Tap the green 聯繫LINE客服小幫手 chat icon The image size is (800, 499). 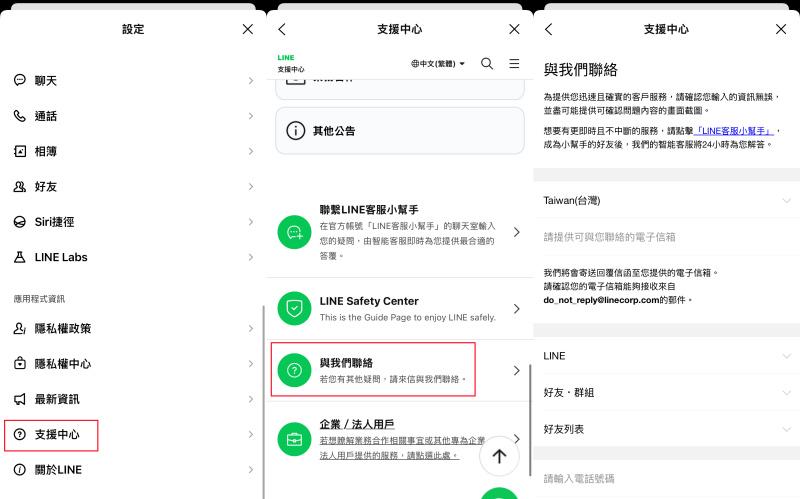pos(294,233)
